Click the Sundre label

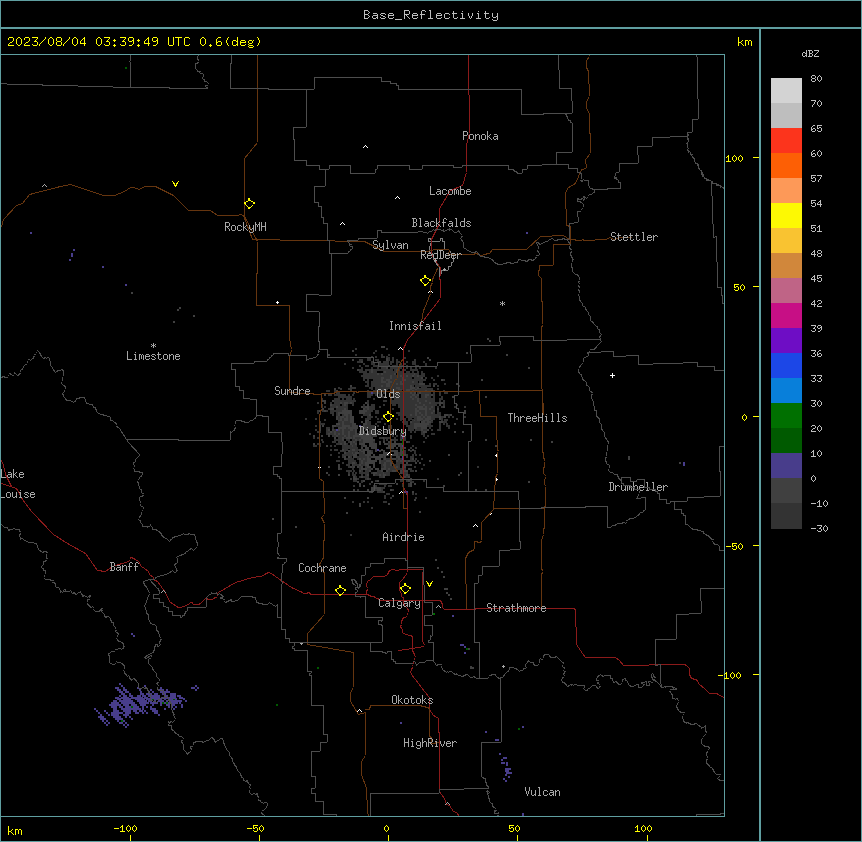292,391
